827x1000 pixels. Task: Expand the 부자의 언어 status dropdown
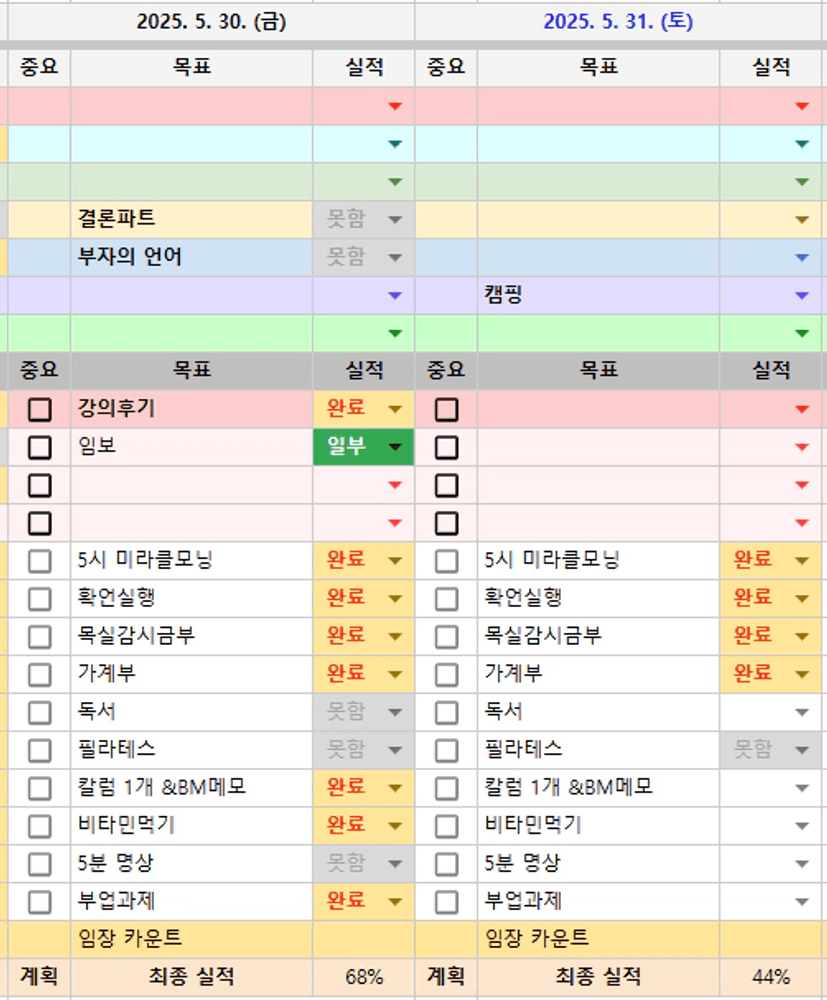pos(394,258)
